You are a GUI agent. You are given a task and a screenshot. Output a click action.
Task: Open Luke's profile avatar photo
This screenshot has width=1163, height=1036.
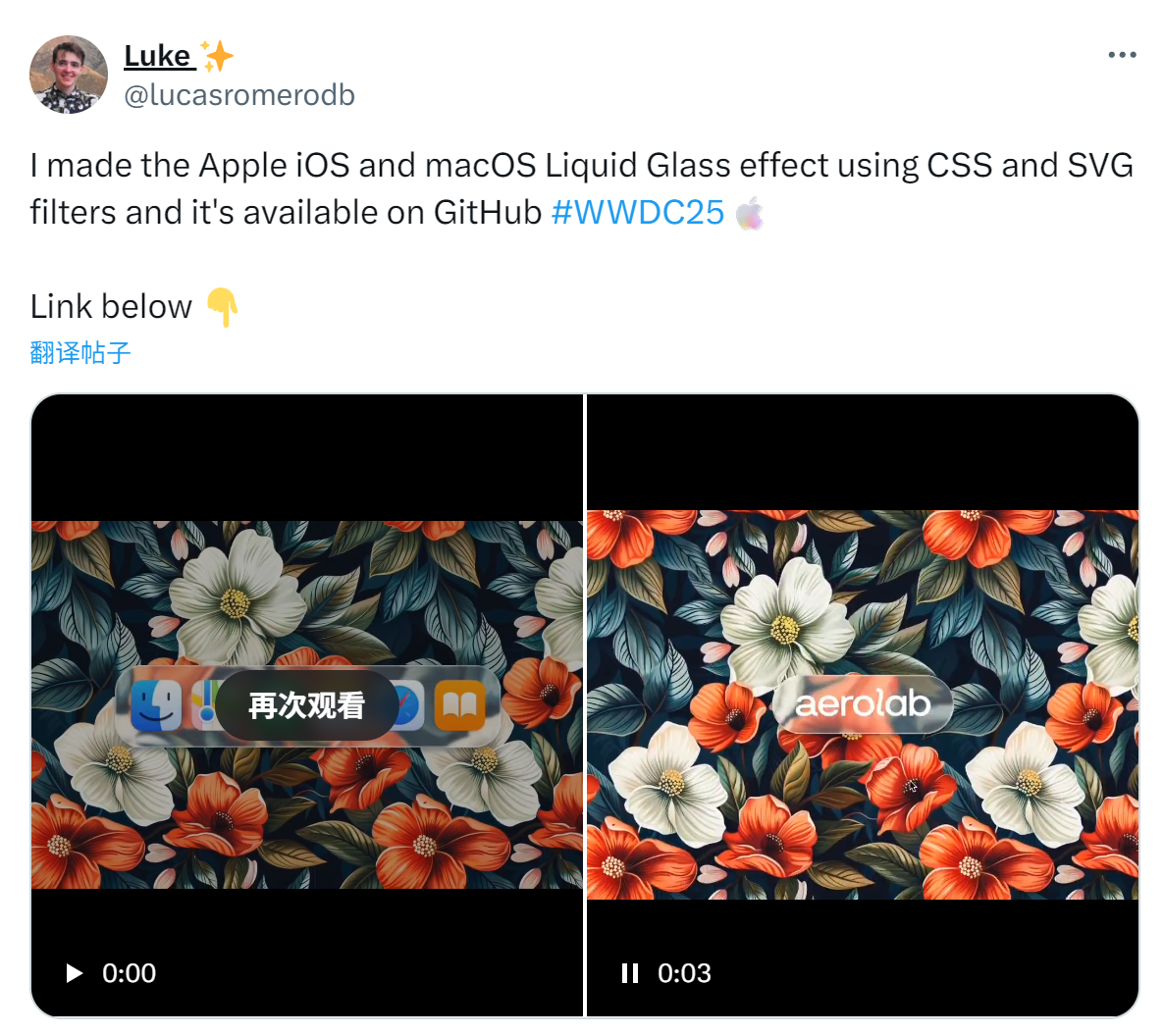pyautogui.click(x=69, y=75)
